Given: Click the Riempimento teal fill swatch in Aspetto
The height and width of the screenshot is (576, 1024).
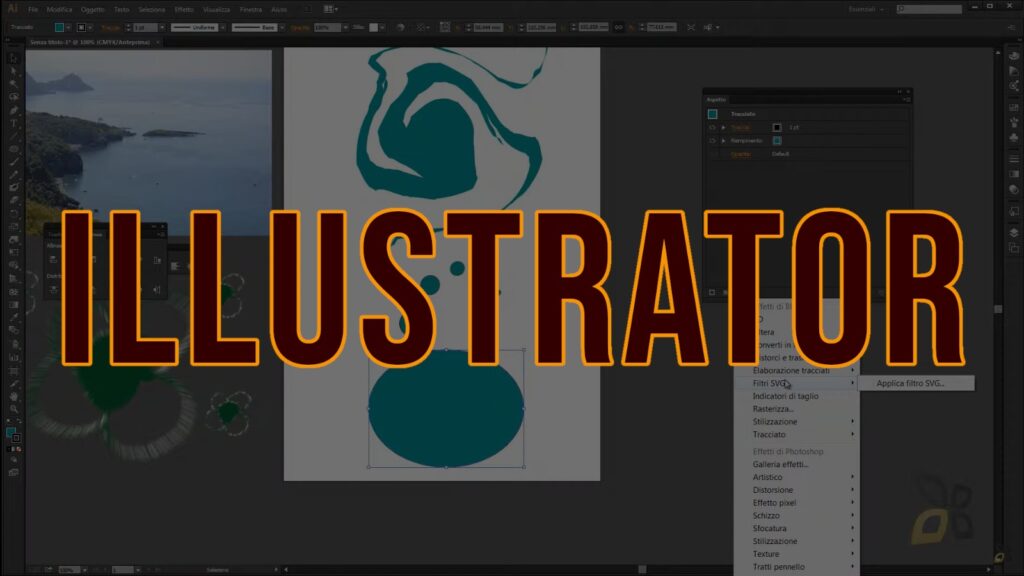Looking at the screenshot, I should [x=776, y=140].
